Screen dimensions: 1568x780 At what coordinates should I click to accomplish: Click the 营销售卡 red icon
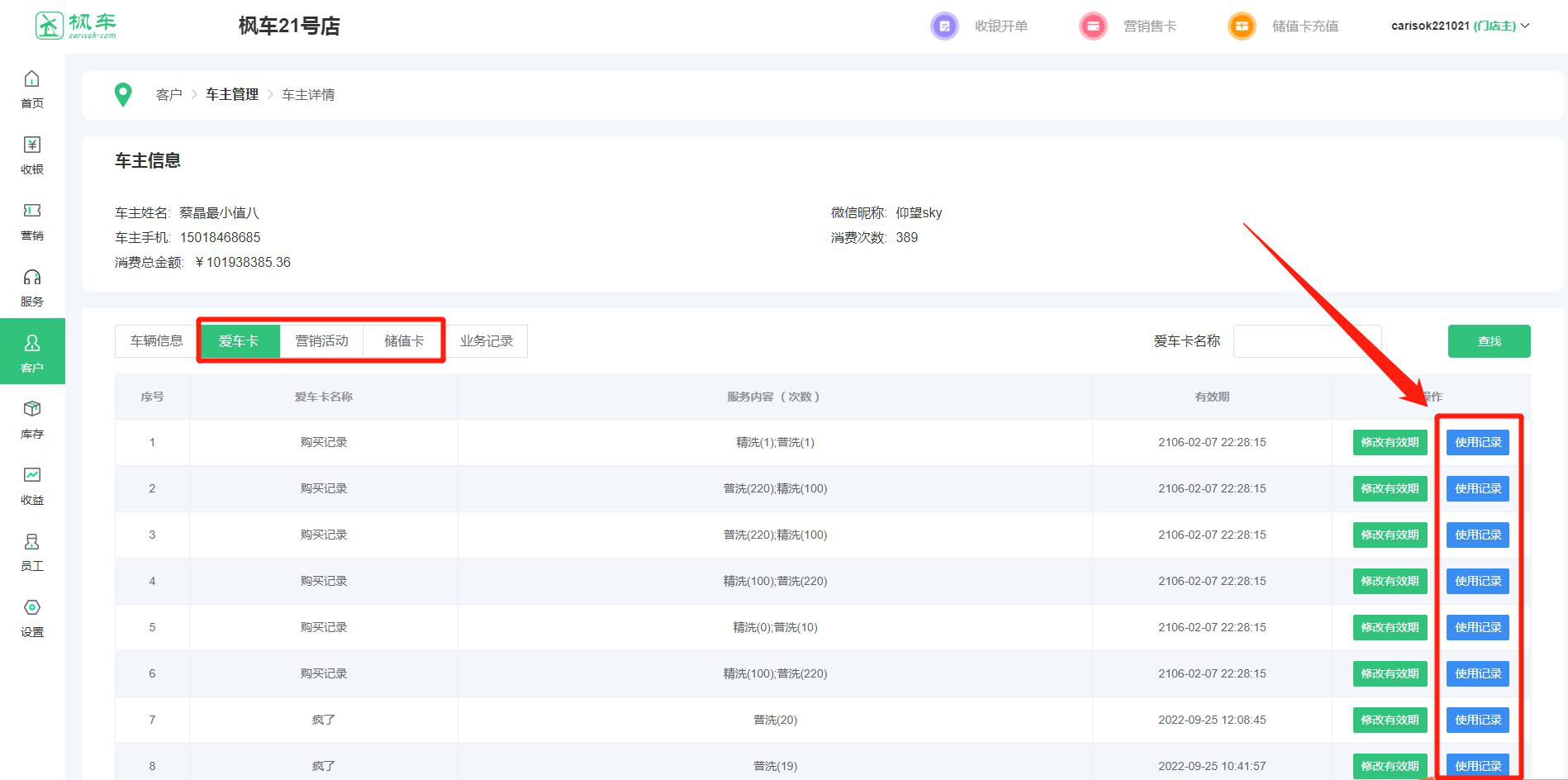tap(1093, 26)
